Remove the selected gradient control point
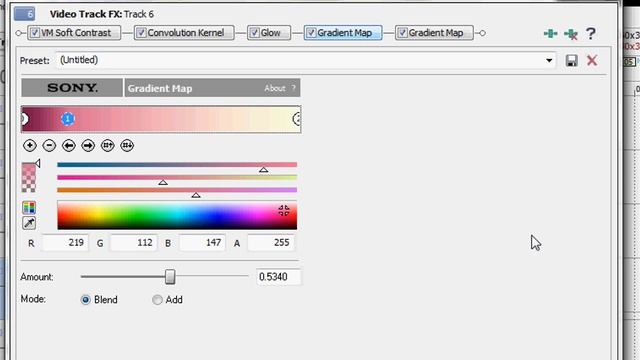 tap(49, 145)
